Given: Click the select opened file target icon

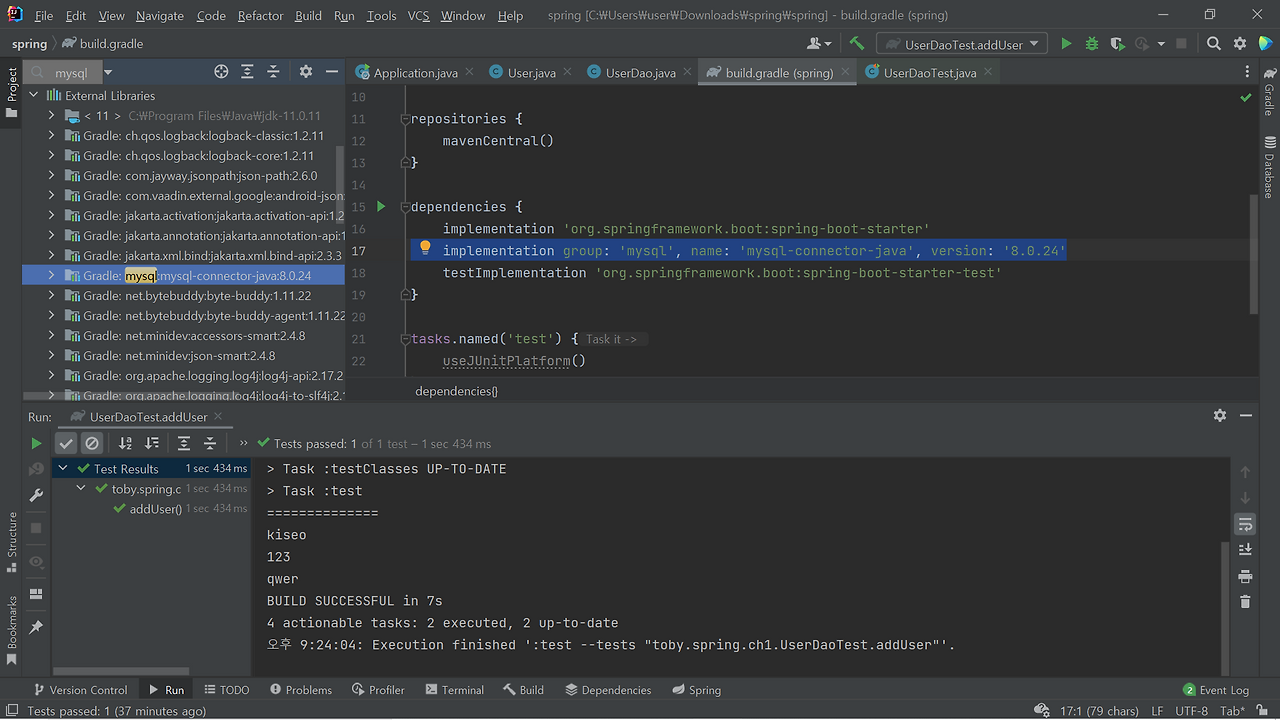Looking at the screenshot, I should point(221,72).
